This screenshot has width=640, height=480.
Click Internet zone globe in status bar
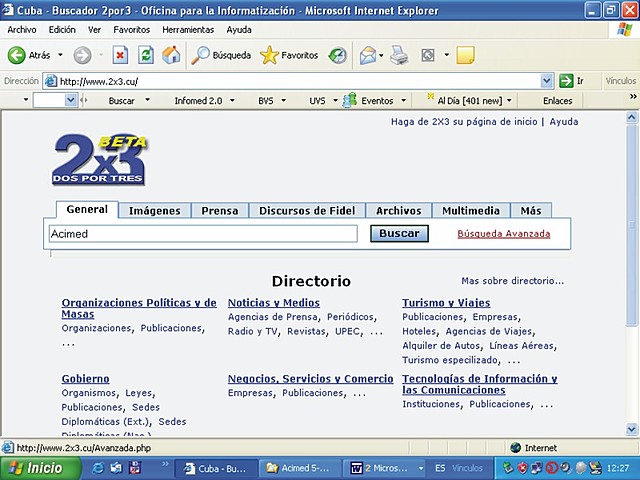[516, 448]
